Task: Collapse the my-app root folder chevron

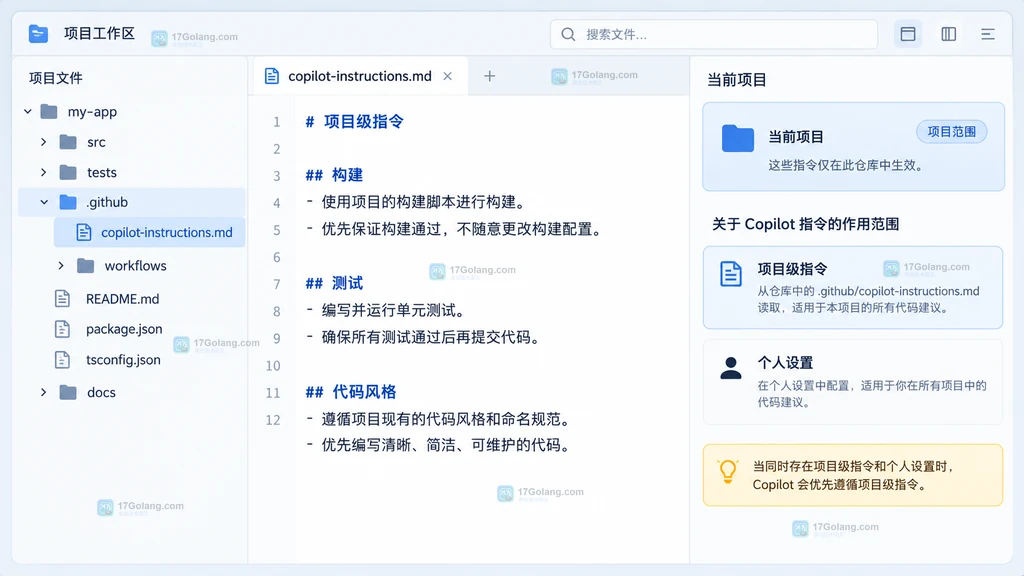Action: 27,112
